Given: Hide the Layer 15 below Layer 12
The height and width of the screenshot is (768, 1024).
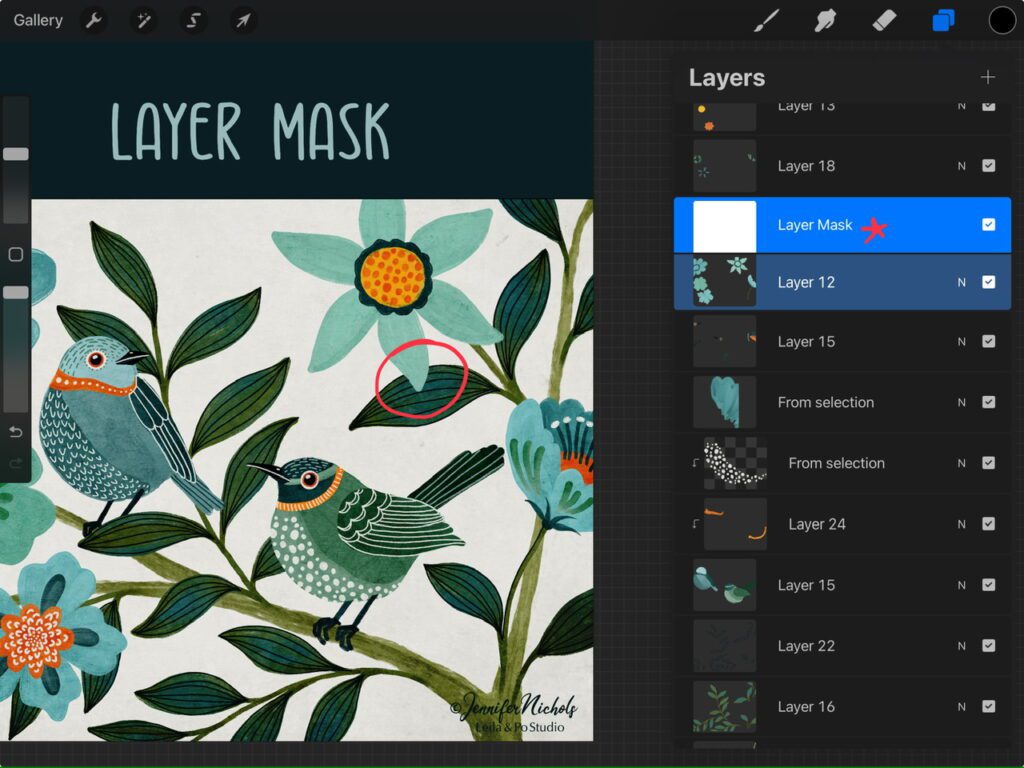Looking at the screenshot, I should (x=989, y=342).
